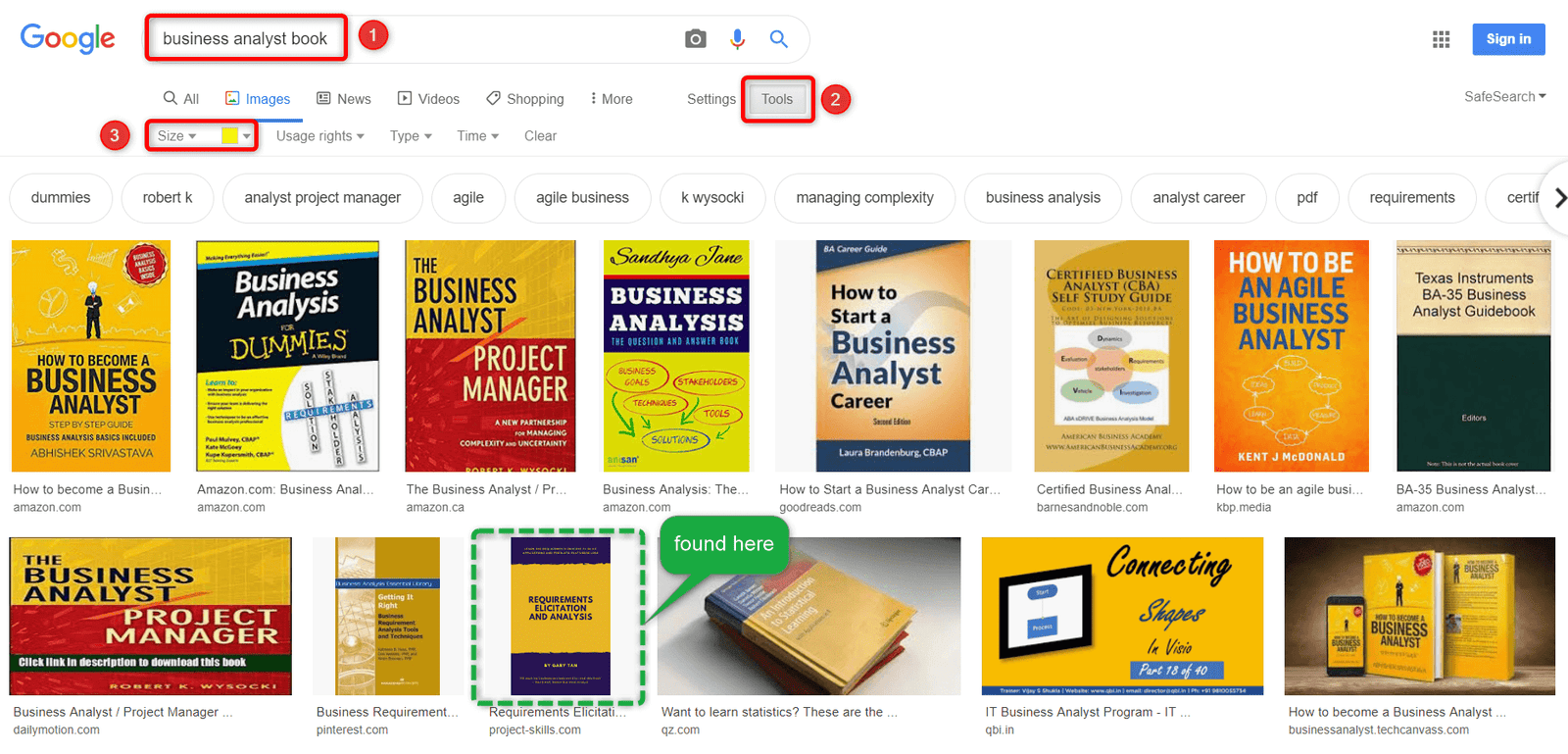The height and width of the screenshot is (754, 1568).
Task: Click the Google logo
Action: point(68,38)
